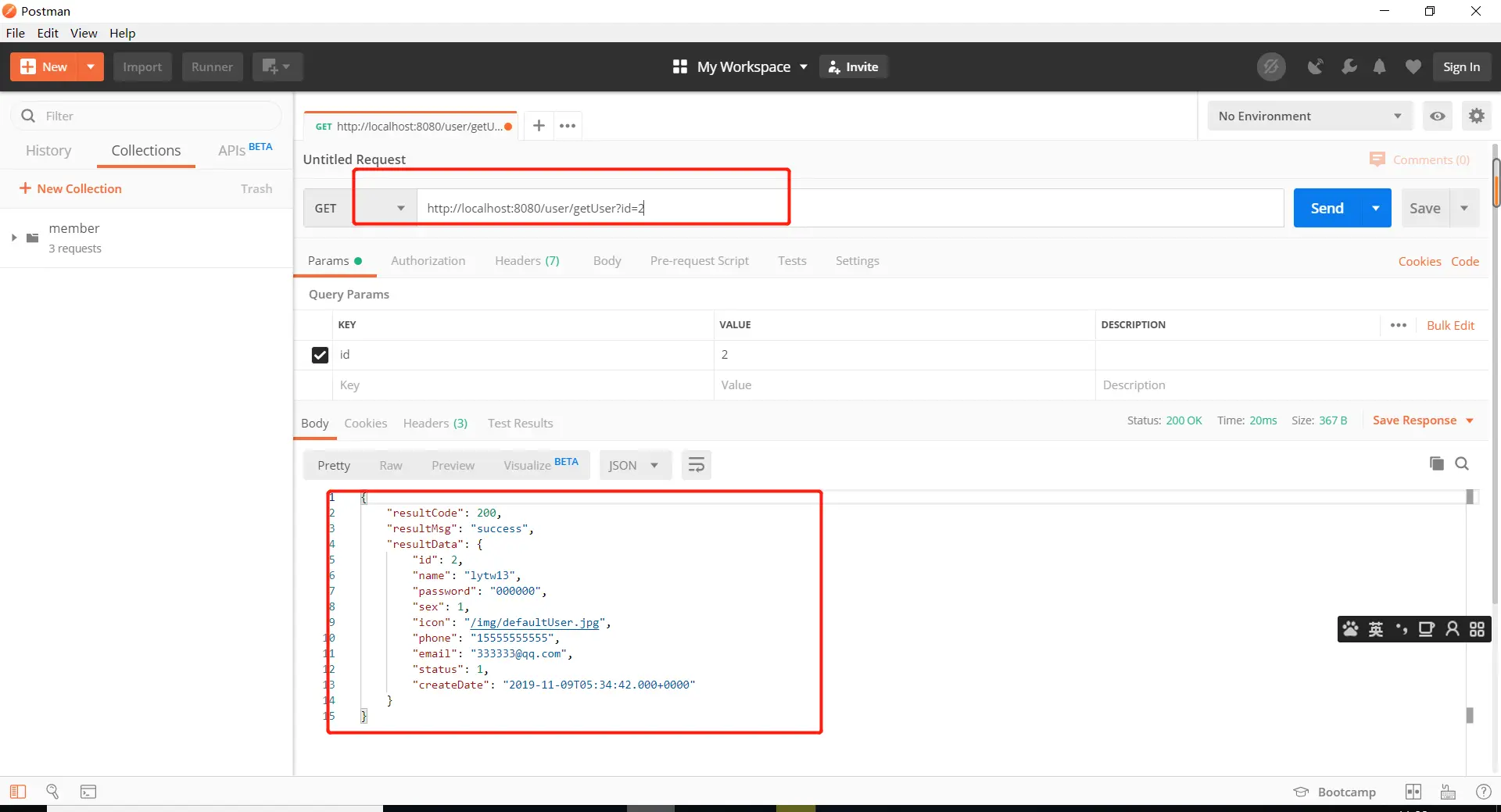Uncheck the id query parameter checkbox

click(x=320, y=355)
